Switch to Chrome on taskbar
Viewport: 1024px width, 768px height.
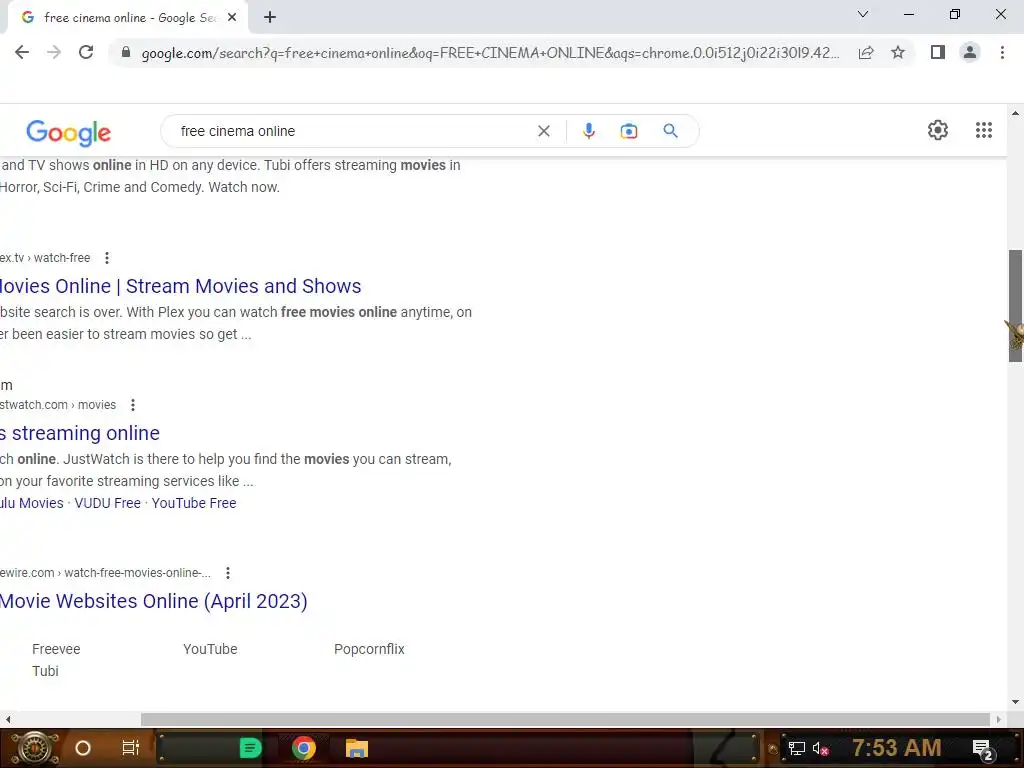point(304,748)
